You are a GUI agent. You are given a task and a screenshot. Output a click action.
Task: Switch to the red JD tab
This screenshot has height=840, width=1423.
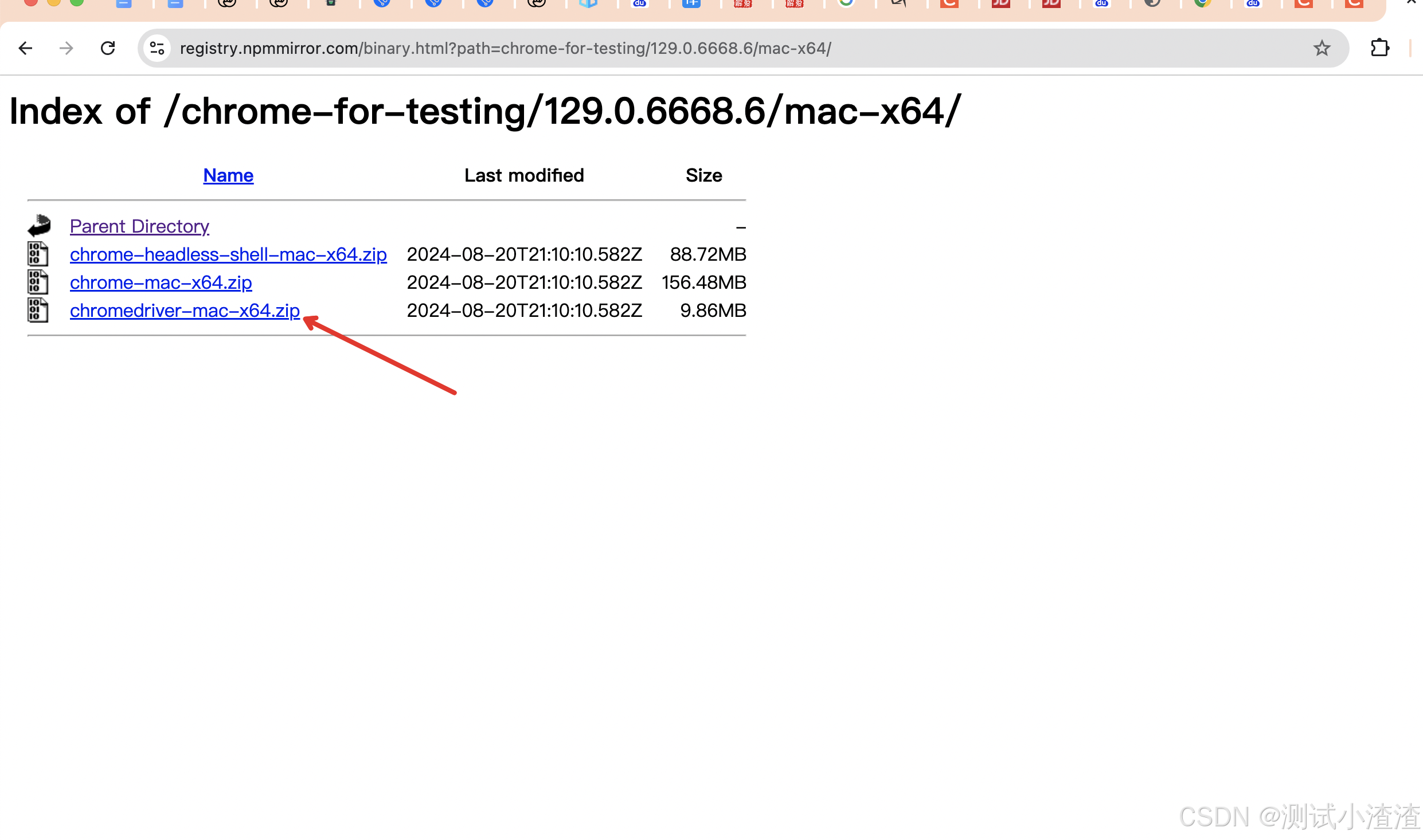click(x=1001, y=5)
